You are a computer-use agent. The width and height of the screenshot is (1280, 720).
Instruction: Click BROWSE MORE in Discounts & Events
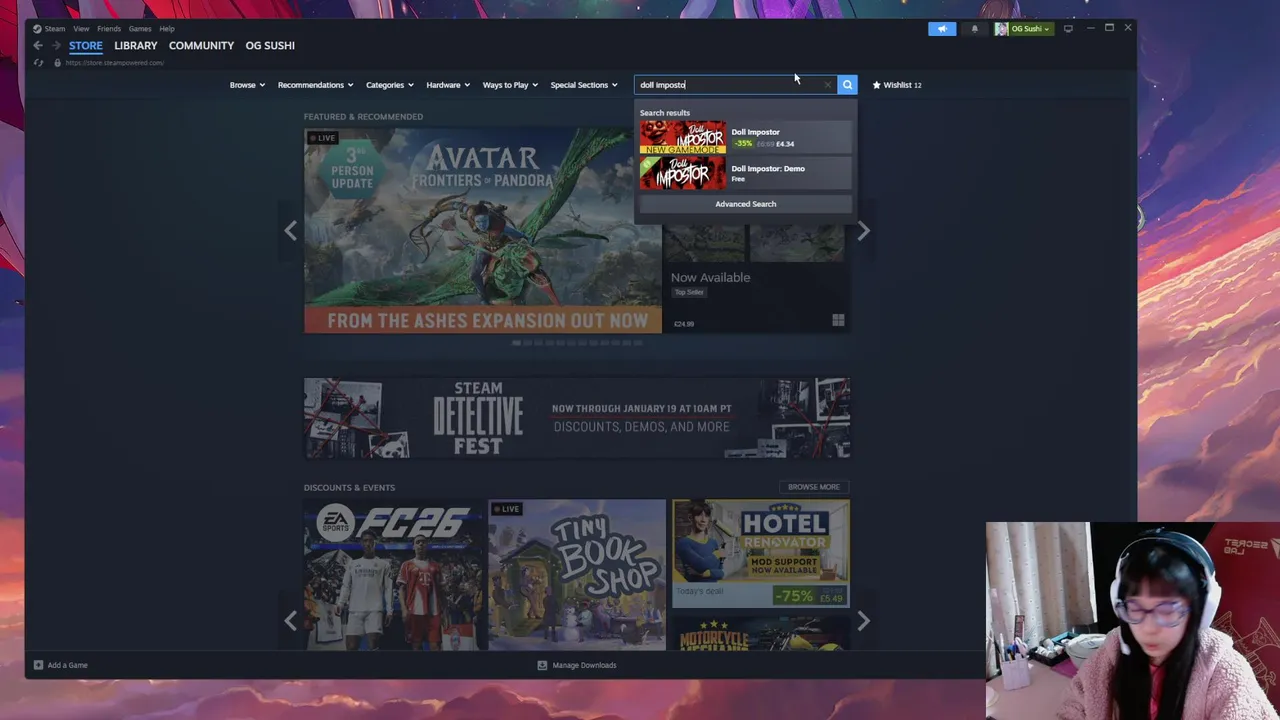click(813, 487)
